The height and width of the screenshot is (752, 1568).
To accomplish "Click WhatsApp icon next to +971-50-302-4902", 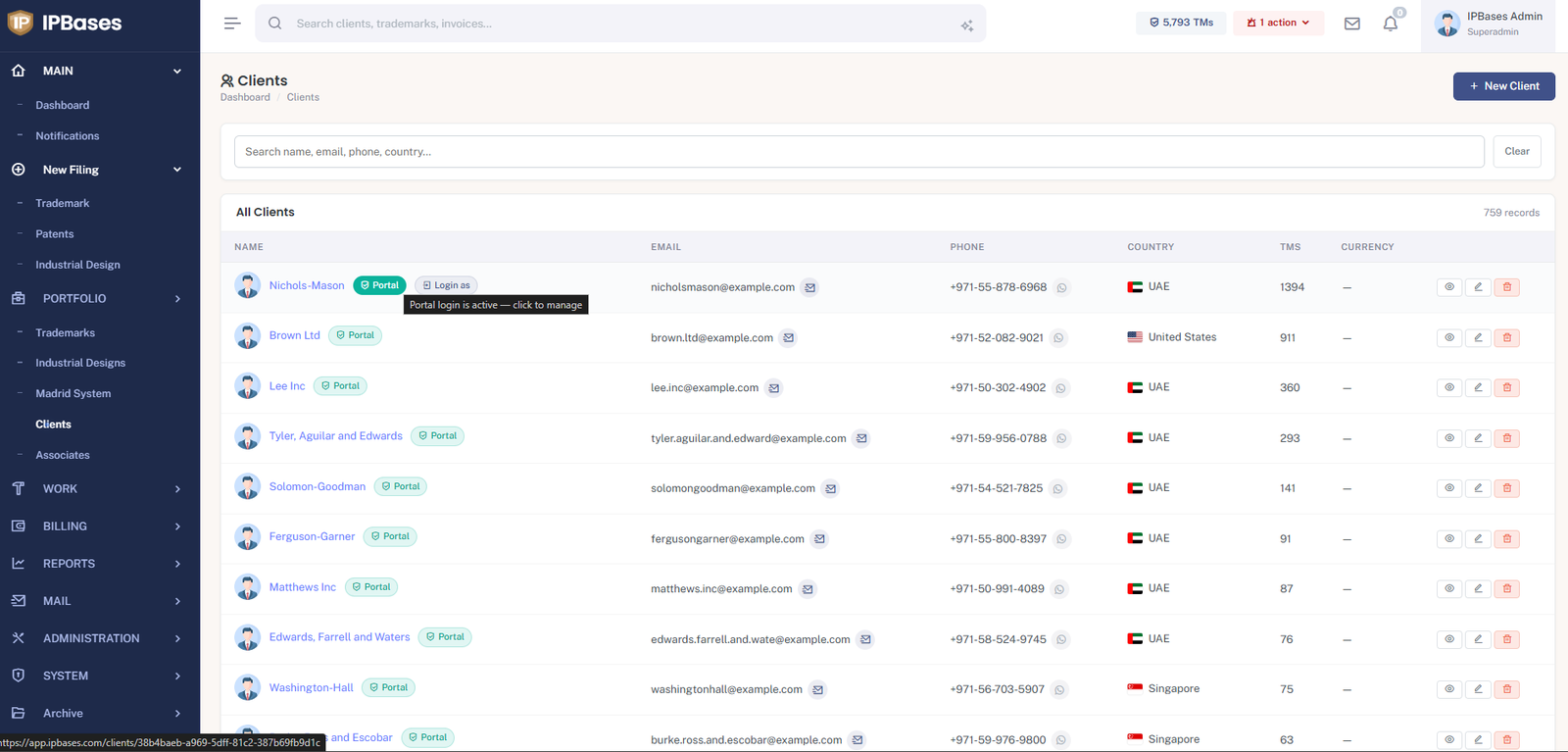I will pyautogui.click(x=1060, y=388).
